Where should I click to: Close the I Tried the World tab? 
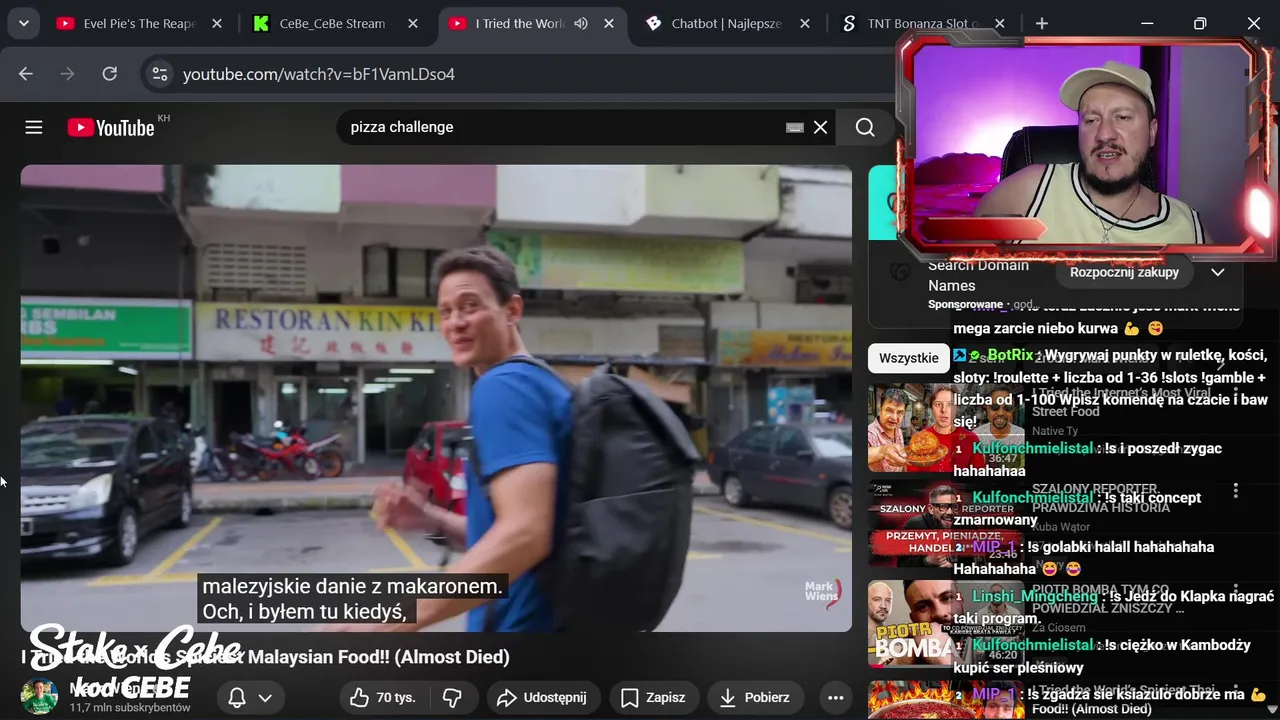[x=610, y=23]
